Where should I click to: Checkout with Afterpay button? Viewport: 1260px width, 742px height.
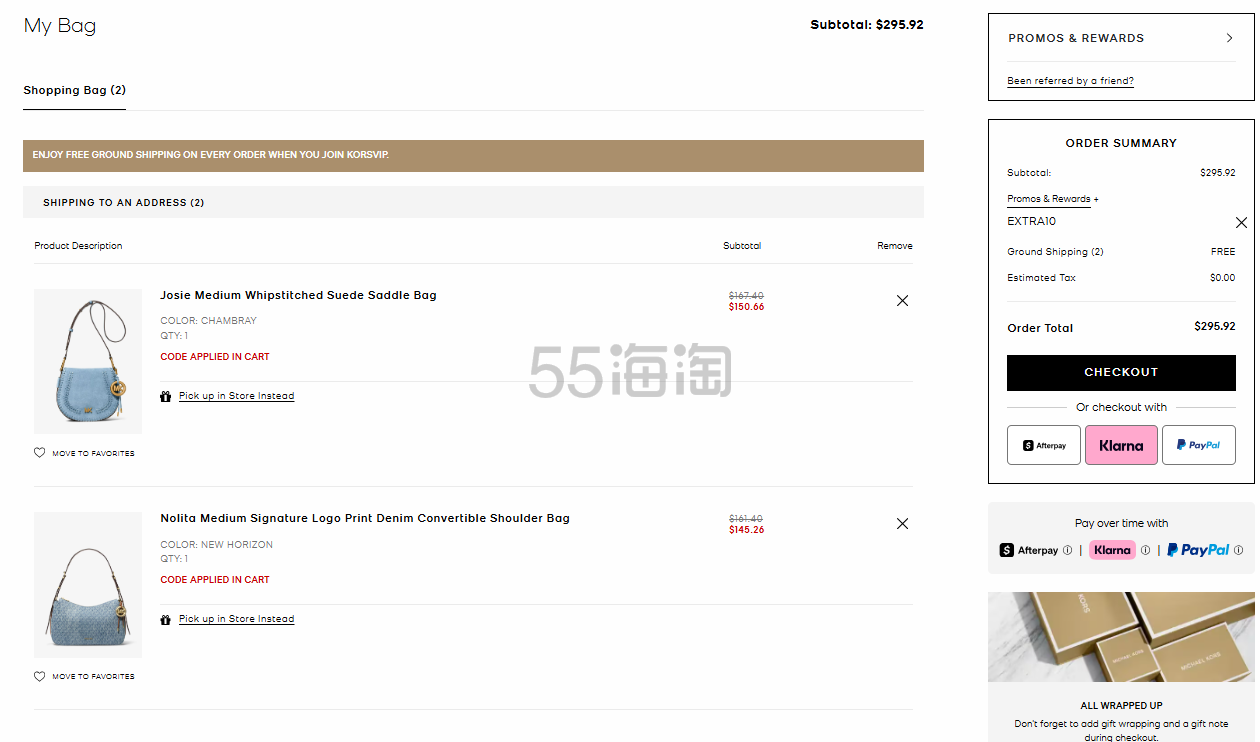coord(1044,445)
